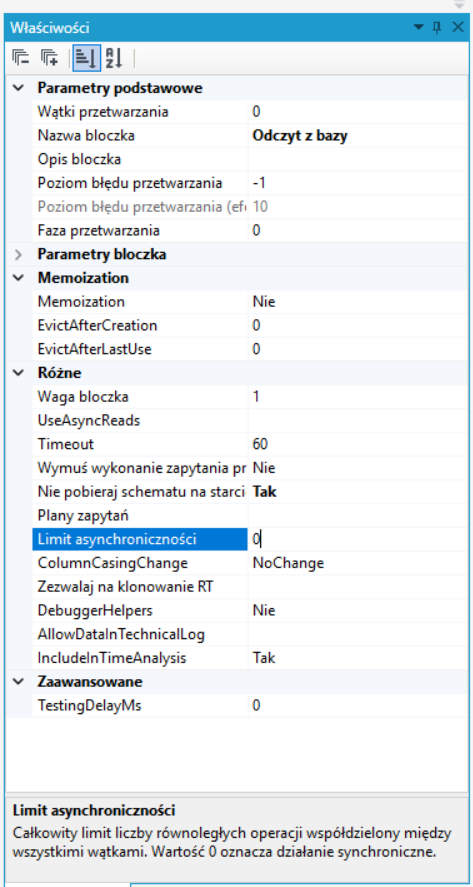Image resolution: width=473 pixels, height=887 pixels.
Task: Collapse the Zaawansowane section
Action: click(x=19, y=682)
